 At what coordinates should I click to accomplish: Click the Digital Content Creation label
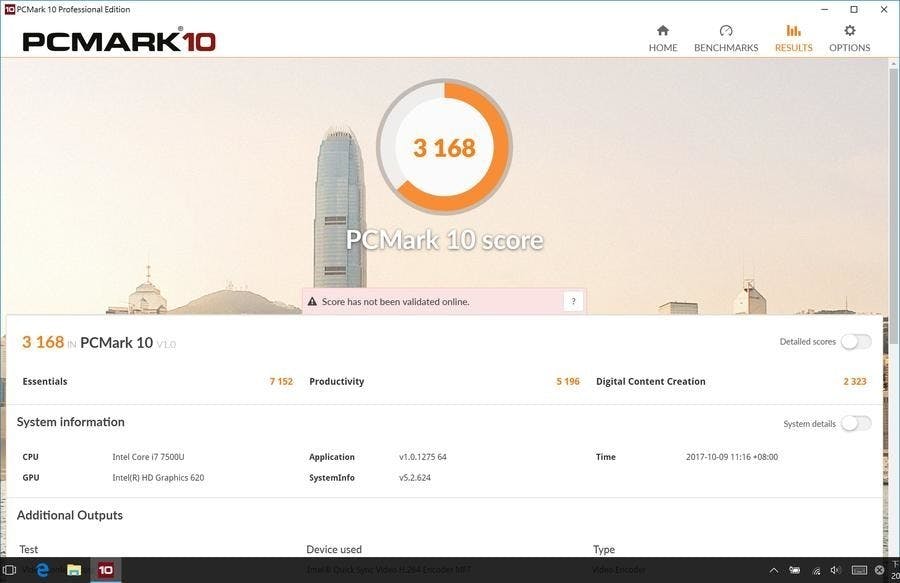click(x=651, y=382)
